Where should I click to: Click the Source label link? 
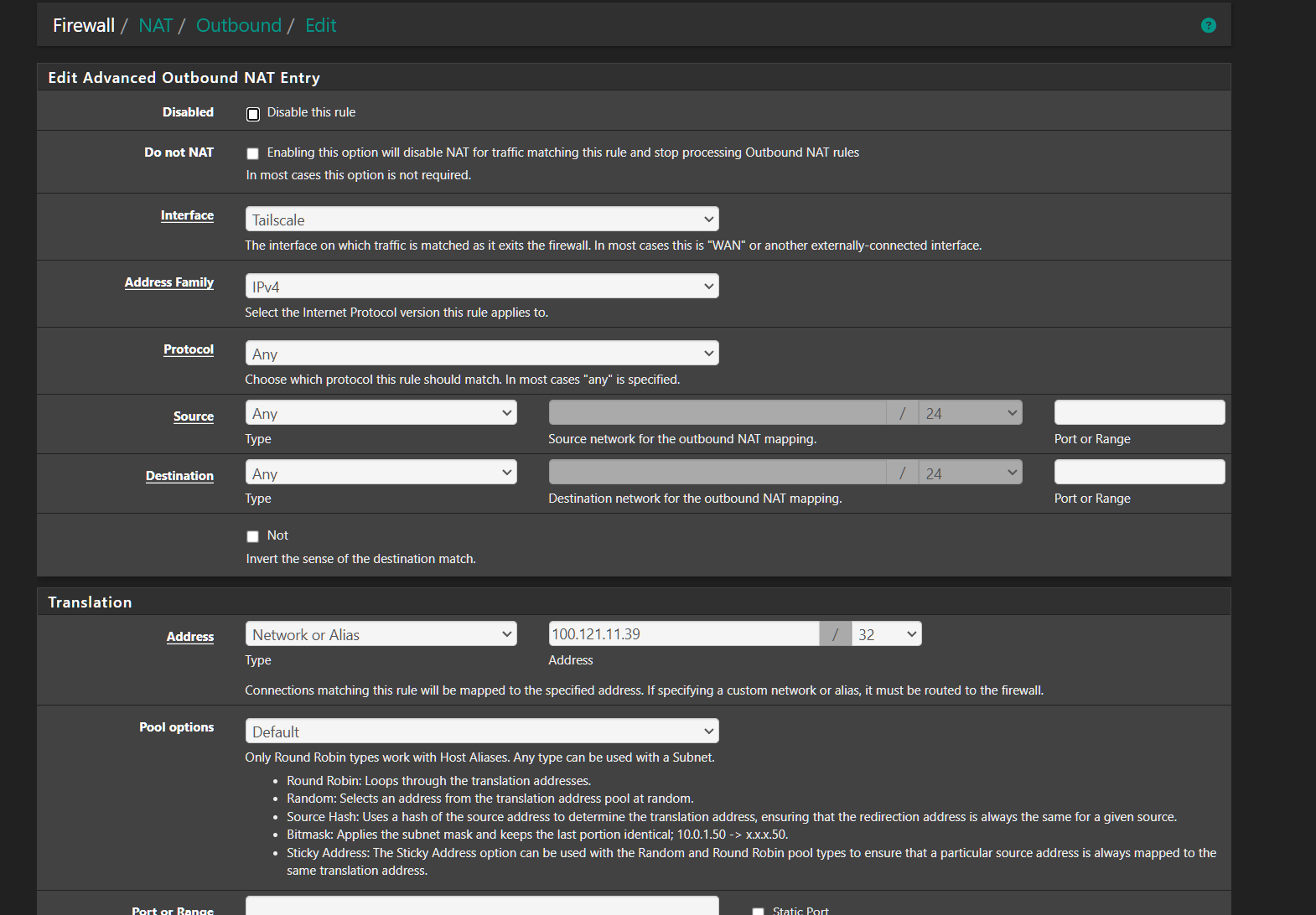point(194,416)
